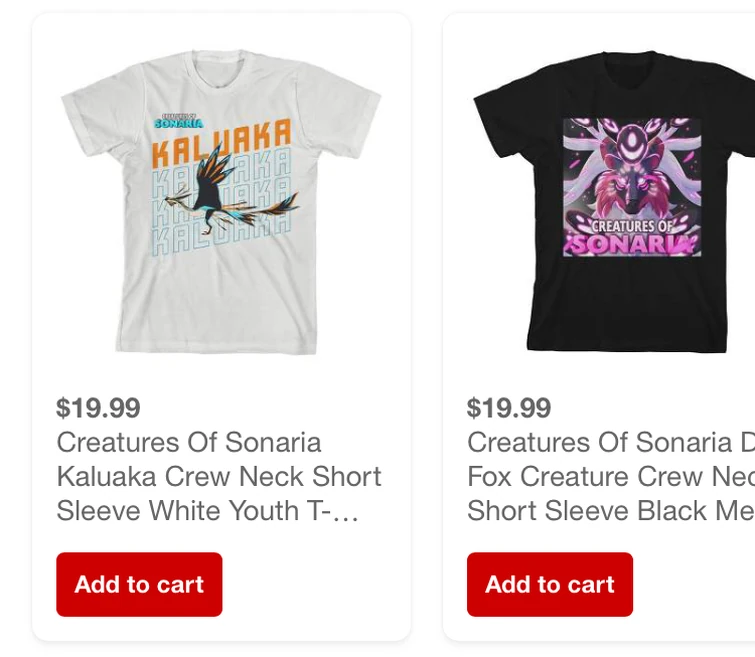Image resolution: width=755 pixels, height=657 pixels.
Task: Click "Creatures Of Sonaria" heading of the black shirt
Action: coord(599,442)
